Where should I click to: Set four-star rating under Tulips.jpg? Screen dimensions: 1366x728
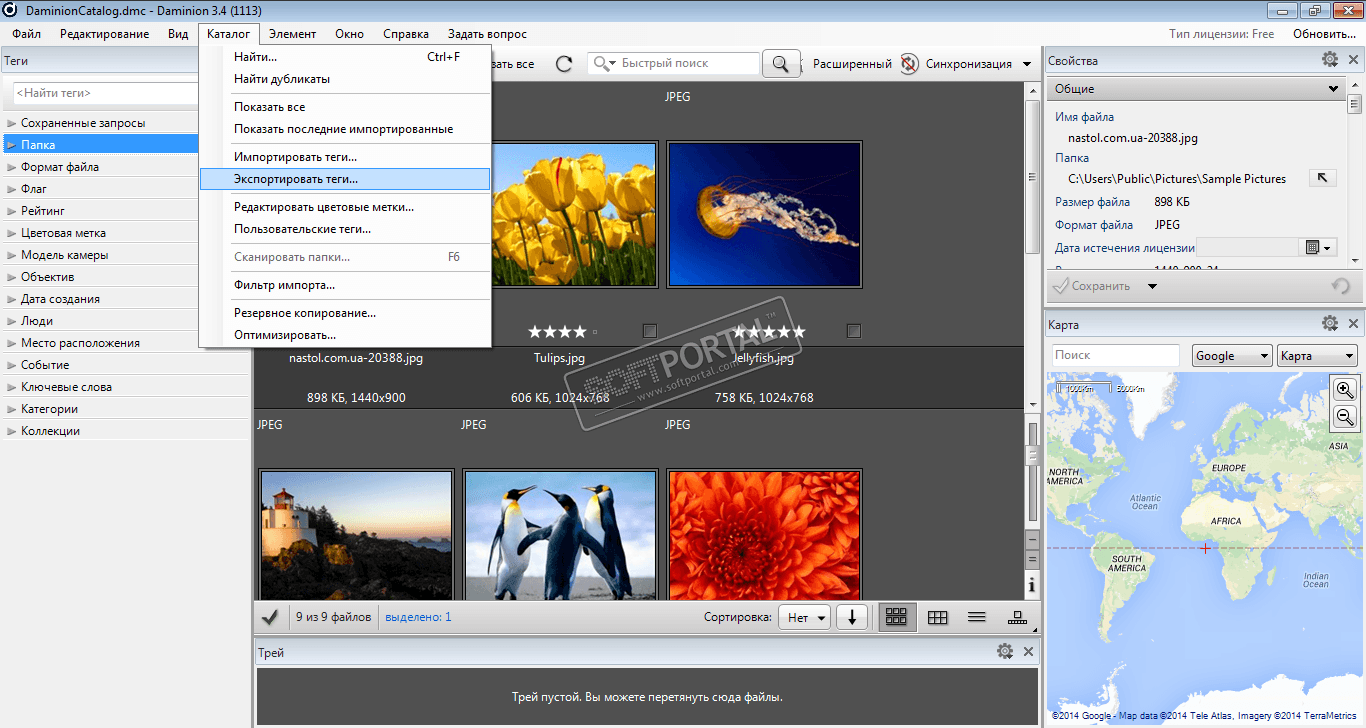tap(580, 331)
